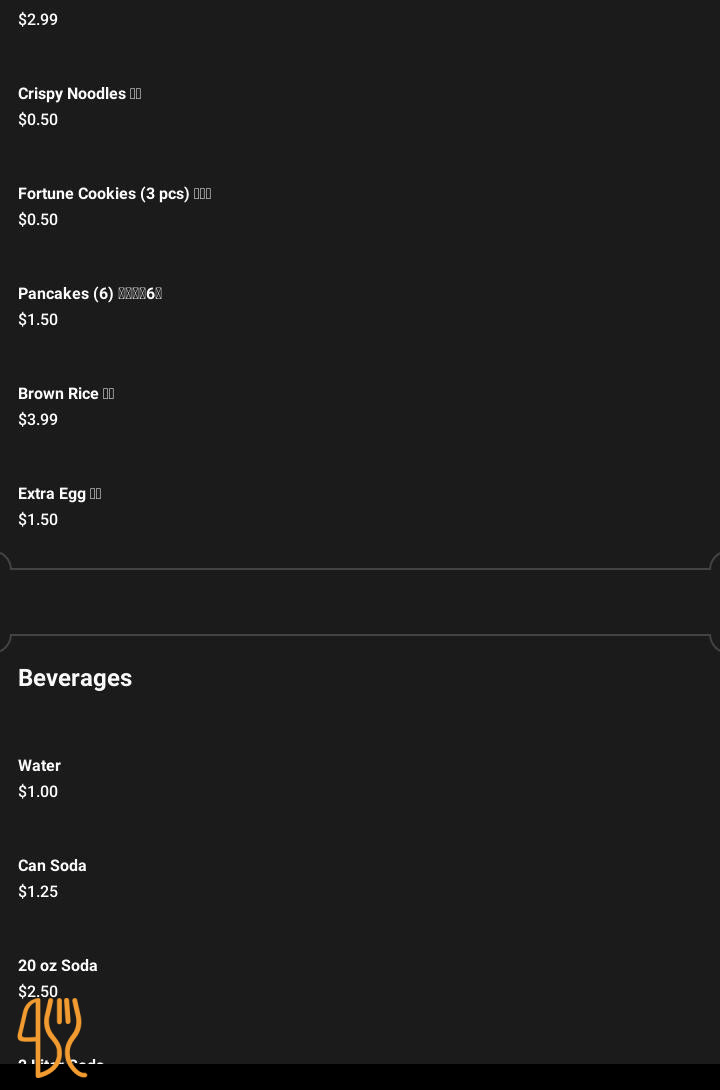The height and width of the screenshot is (1090, 720).
Task: Click the $1.25 Can Soda price
Action: point(38,892)
